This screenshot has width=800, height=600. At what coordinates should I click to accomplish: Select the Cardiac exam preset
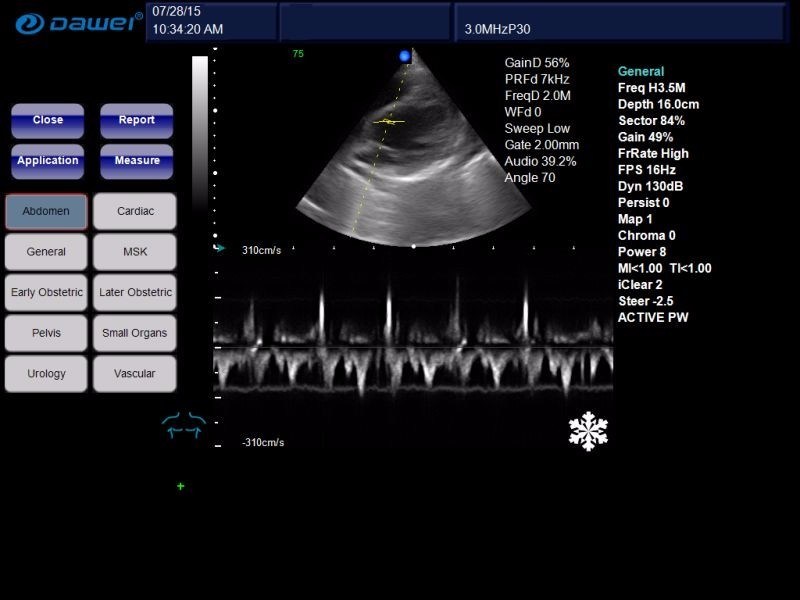135,211
